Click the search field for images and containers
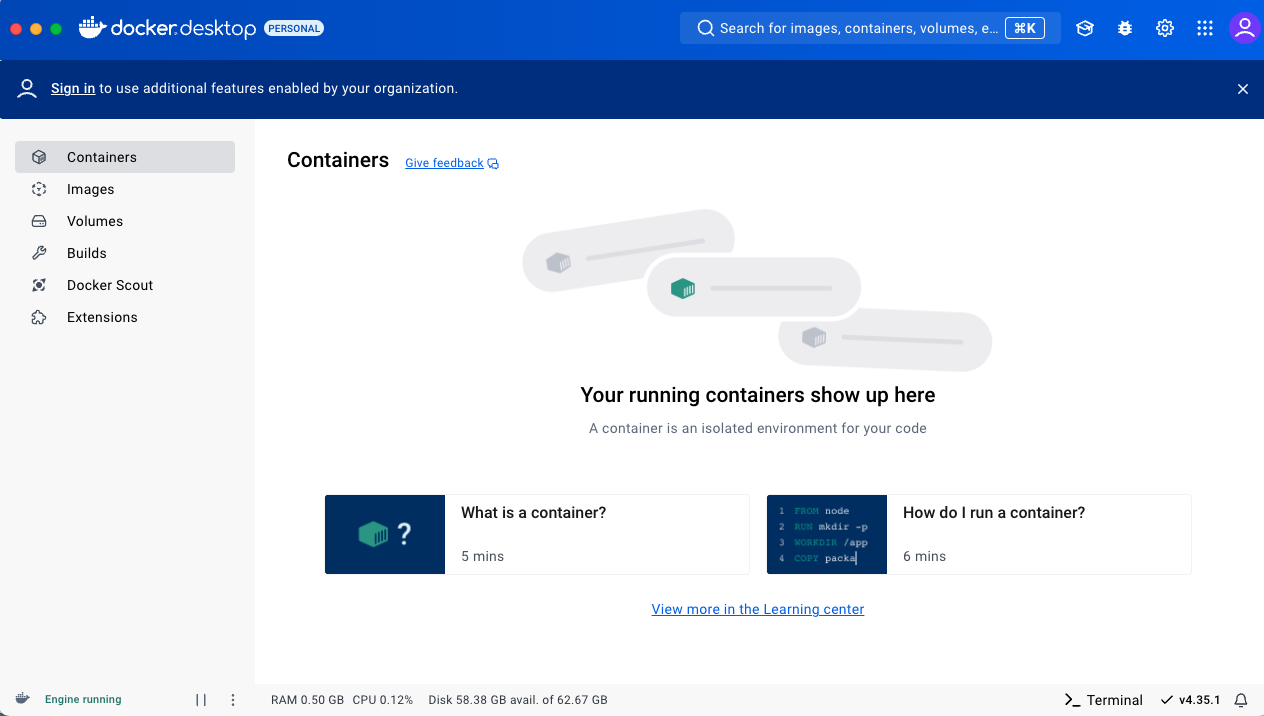 (860, 28)
